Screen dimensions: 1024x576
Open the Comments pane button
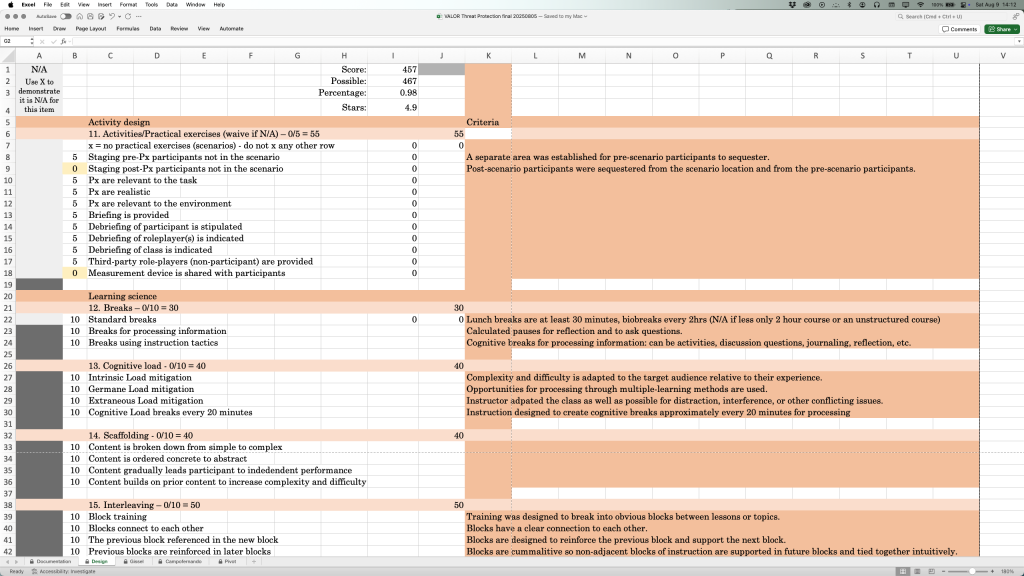(x=959, y=29)
